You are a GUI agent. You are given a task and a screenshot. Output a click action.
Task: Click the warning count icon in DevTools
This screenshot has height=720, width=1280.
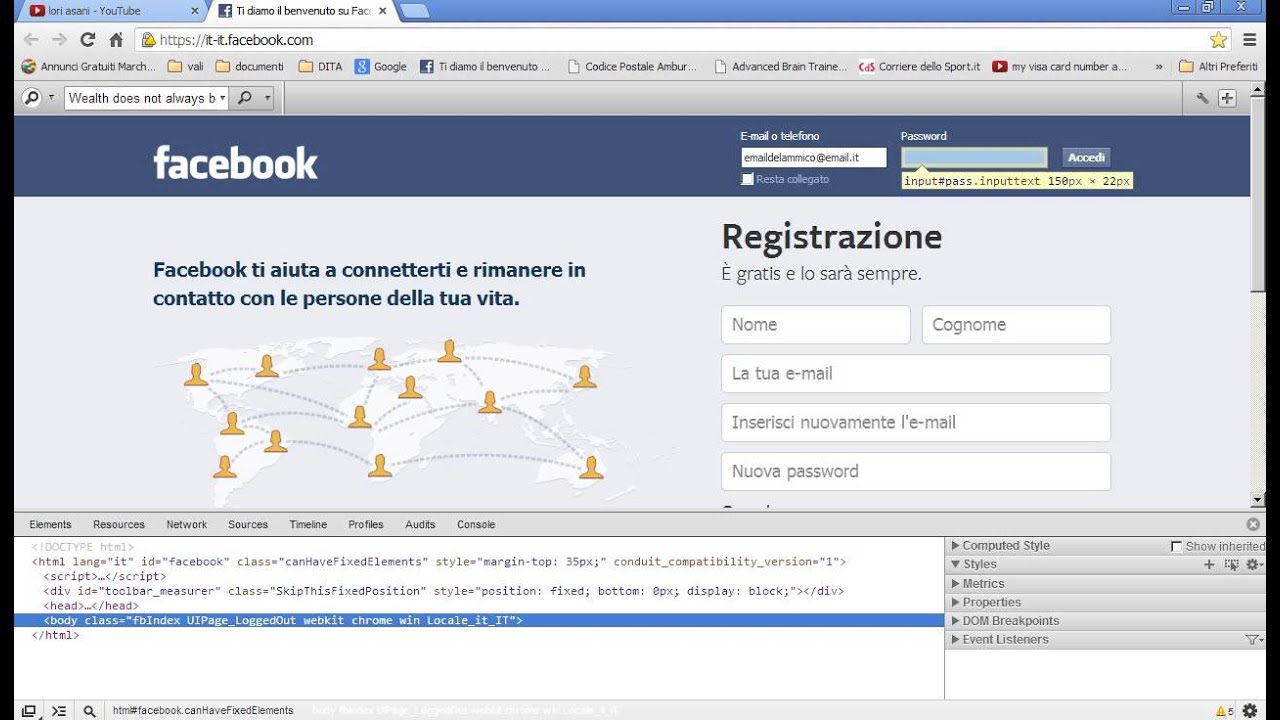(1225, 711)
